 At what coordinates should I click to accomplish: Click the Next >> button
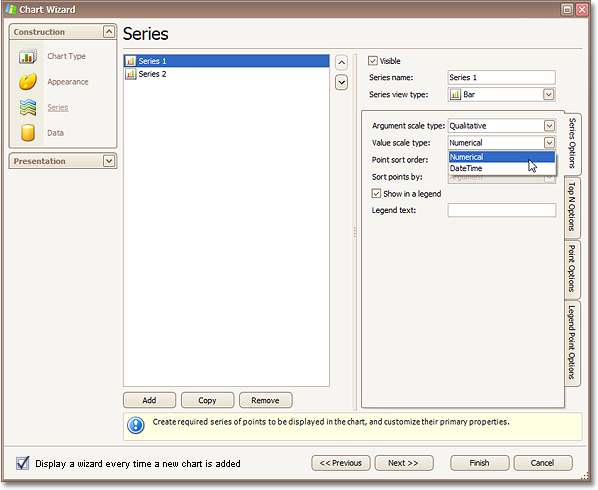pos(403,463)
